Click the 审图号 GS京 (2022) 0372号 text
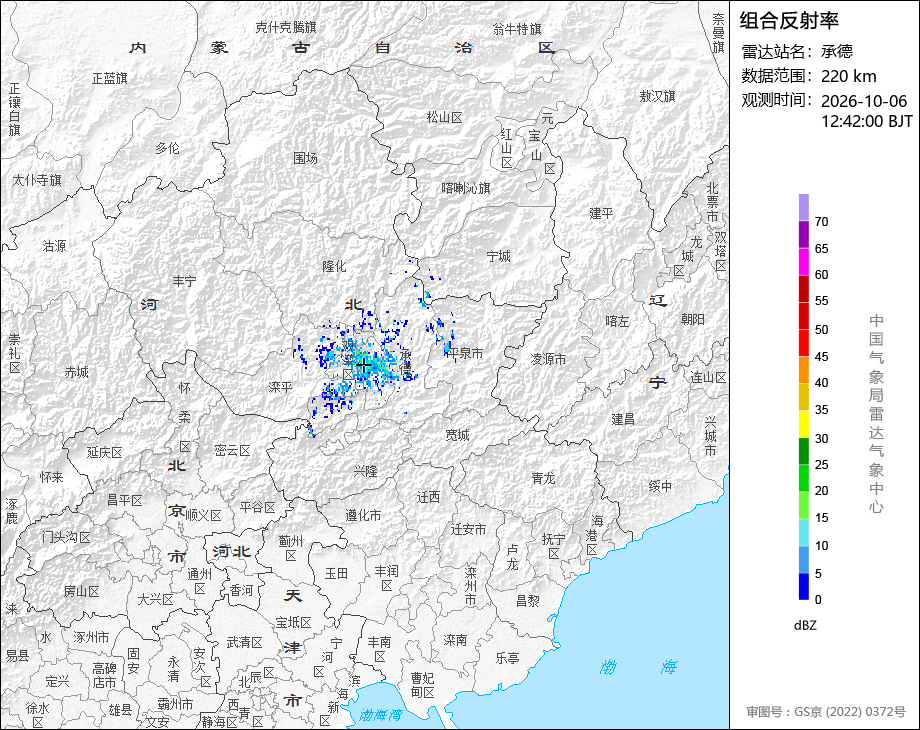This screenshot has width=920, height=730. pos(826,712)
